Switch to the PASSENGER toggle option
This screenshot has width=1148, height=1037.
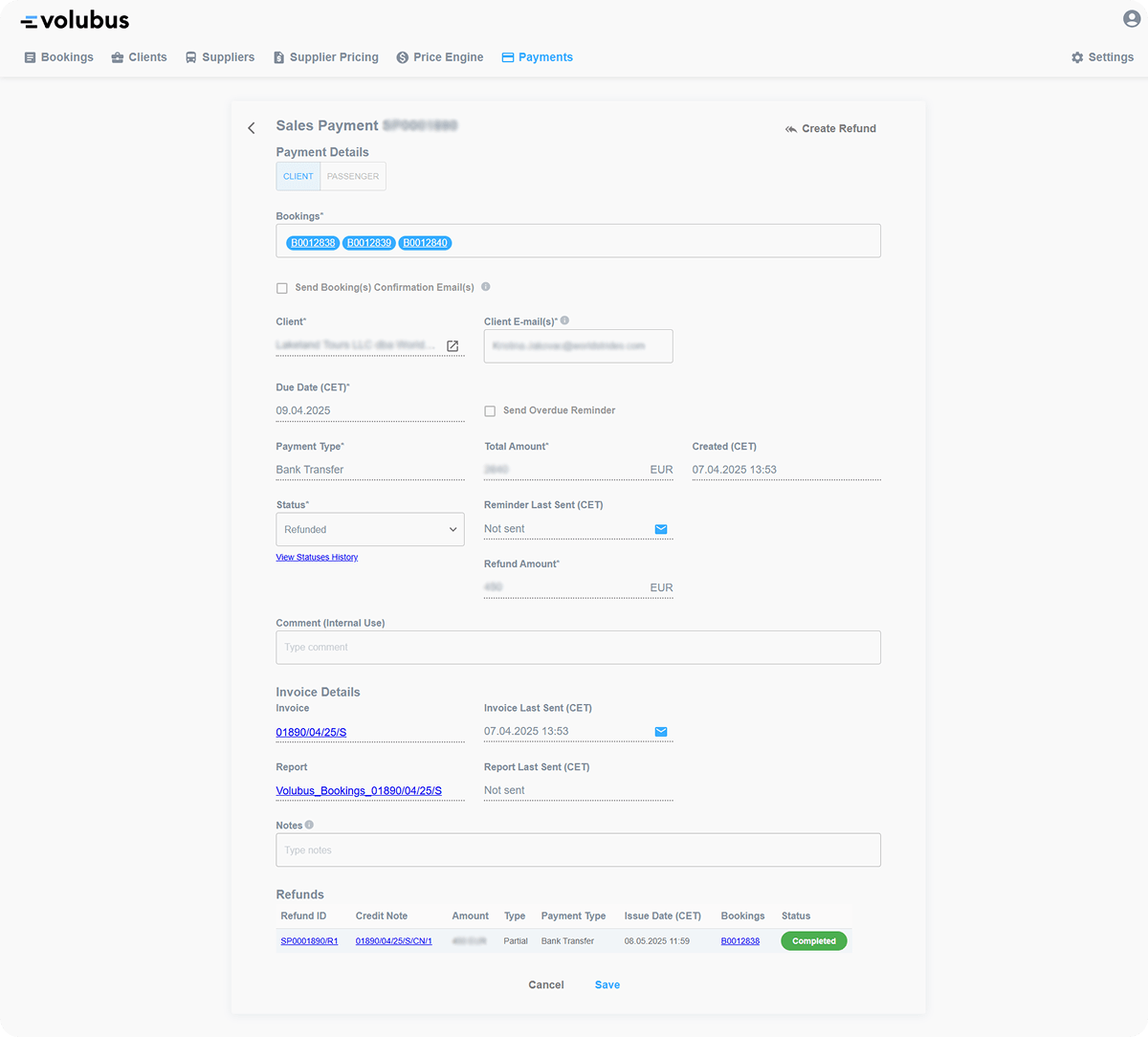[x=353, y=177]
